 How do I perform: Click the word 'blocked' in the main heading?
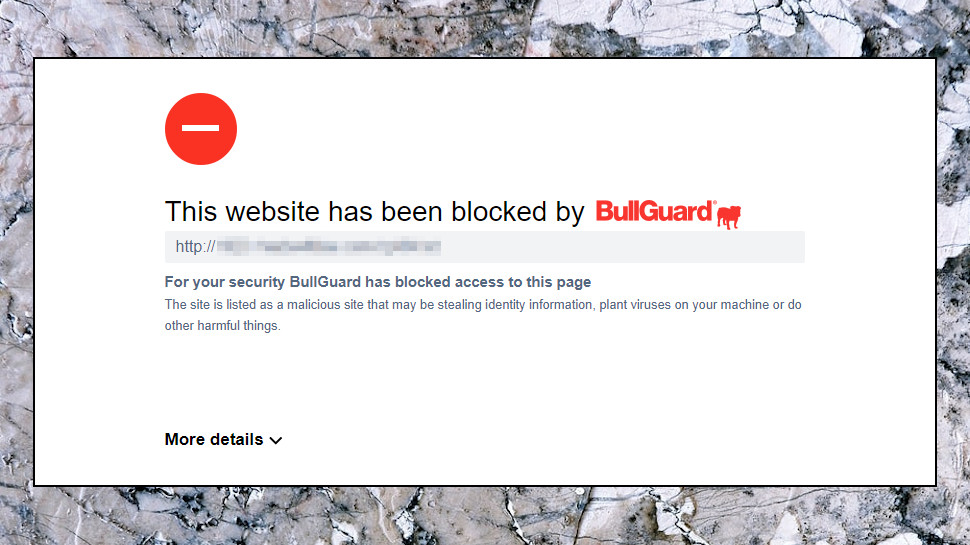[499, 212]
